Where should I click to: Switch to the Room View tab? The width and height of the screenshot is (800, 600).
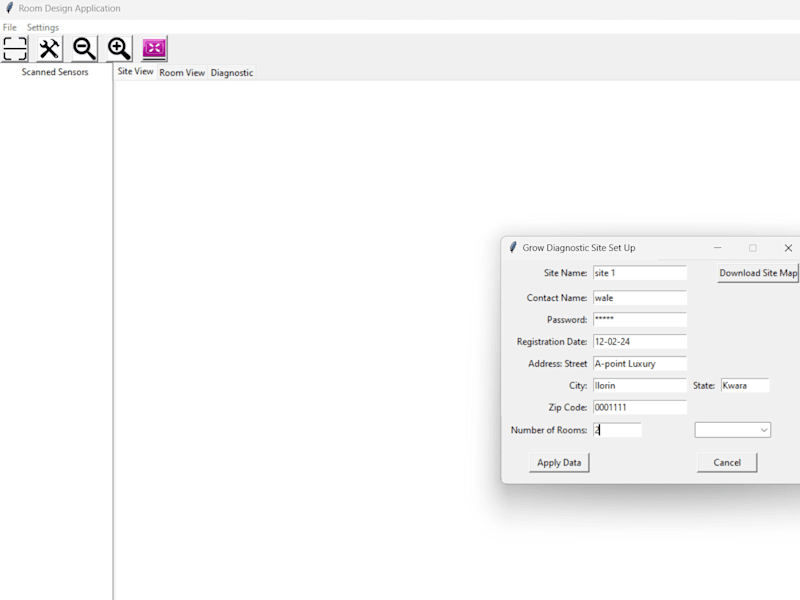[182, 73]
